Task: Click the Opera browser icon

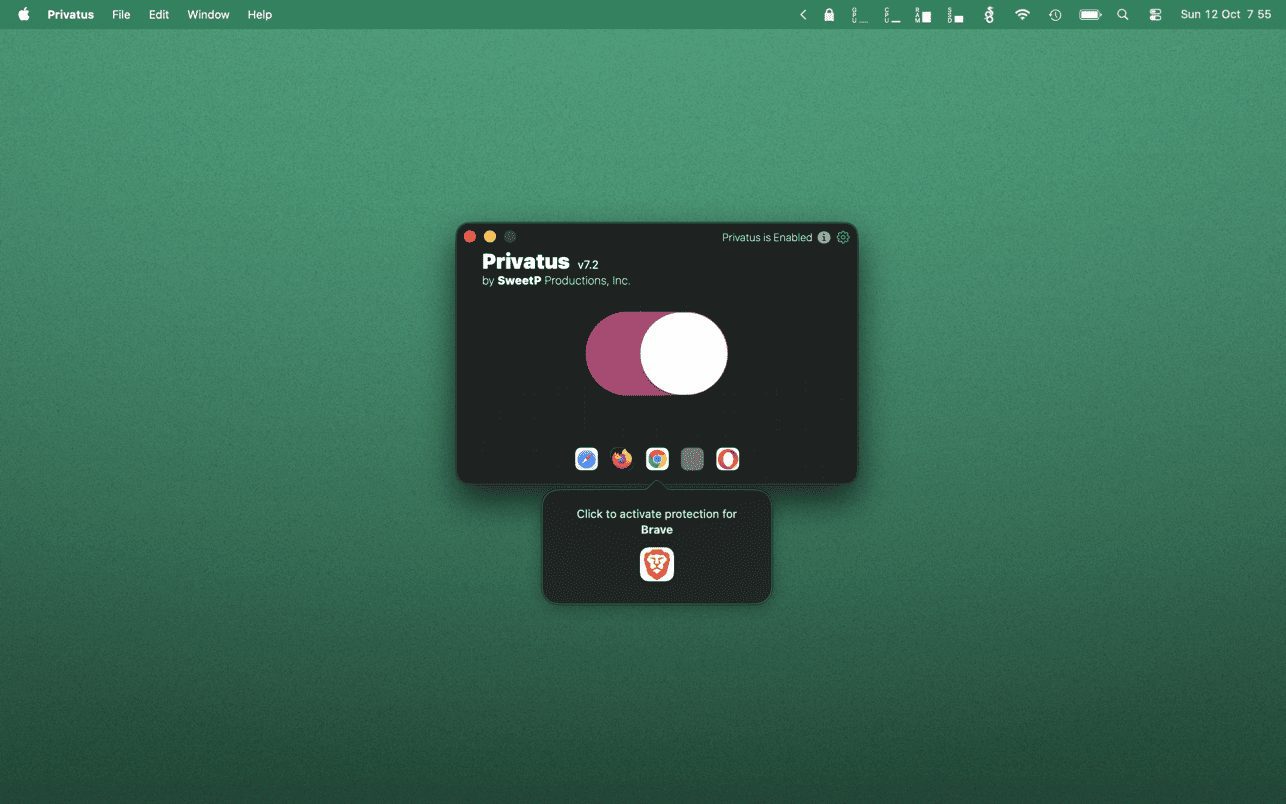Action: point(727,459)
